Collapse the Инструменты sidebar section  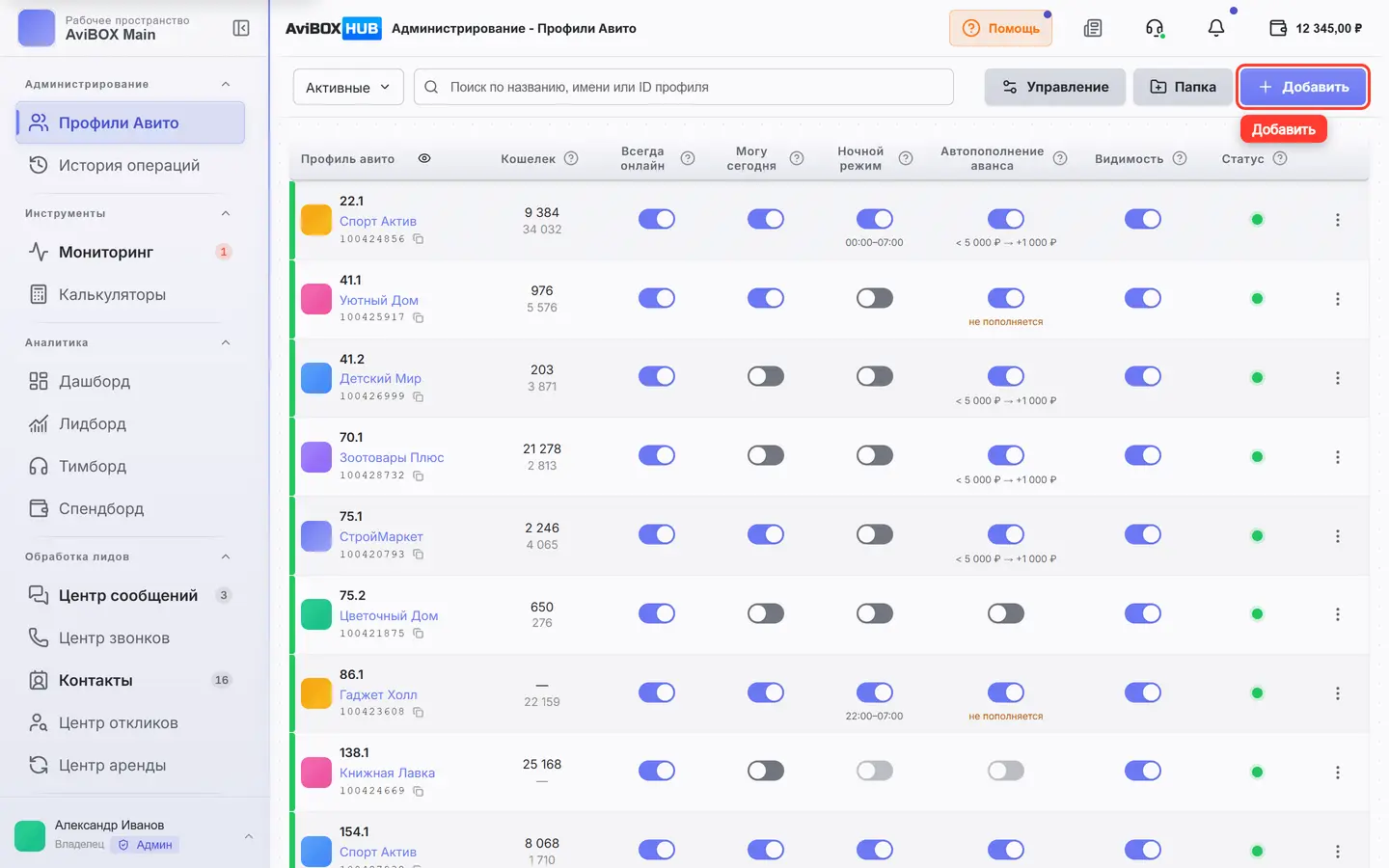coord(226,213)
